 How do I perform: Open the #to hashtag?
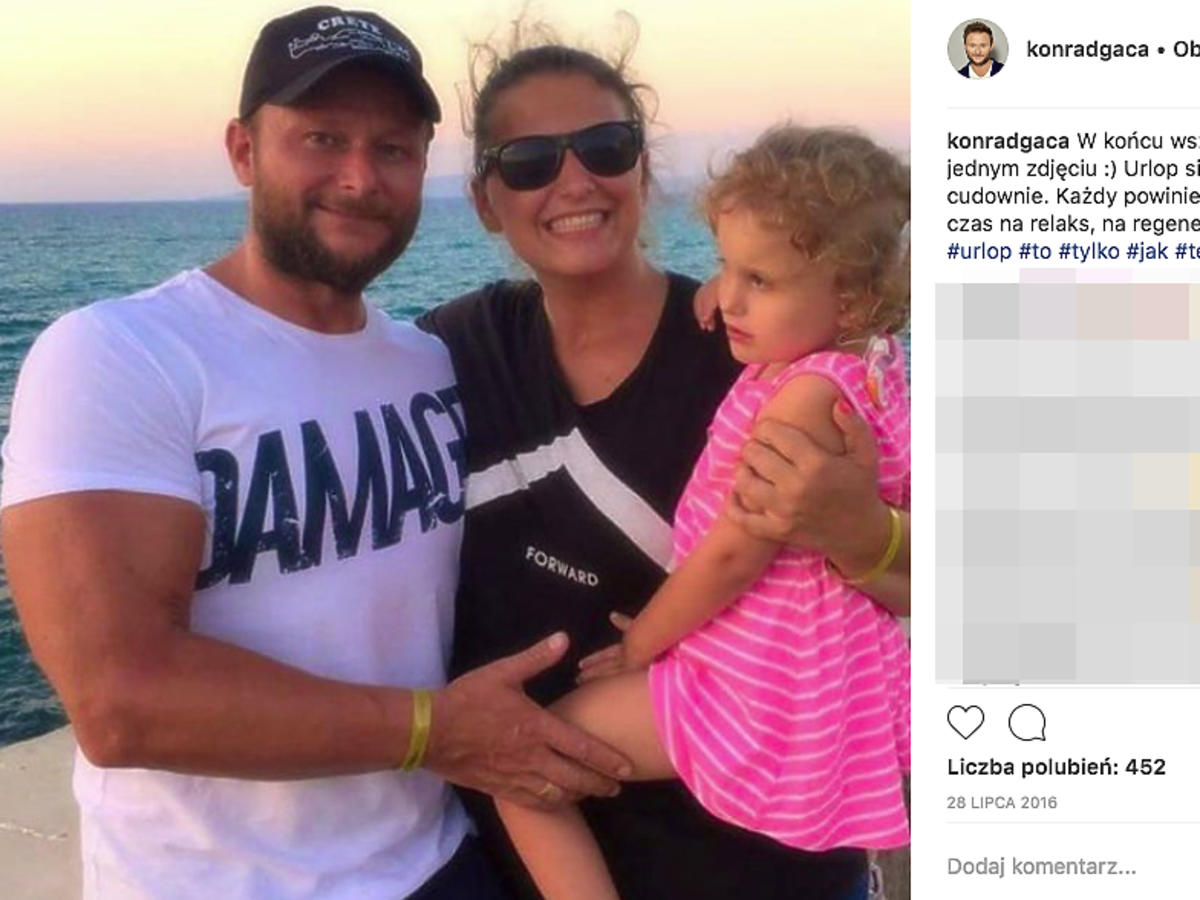click(1035, 251)
